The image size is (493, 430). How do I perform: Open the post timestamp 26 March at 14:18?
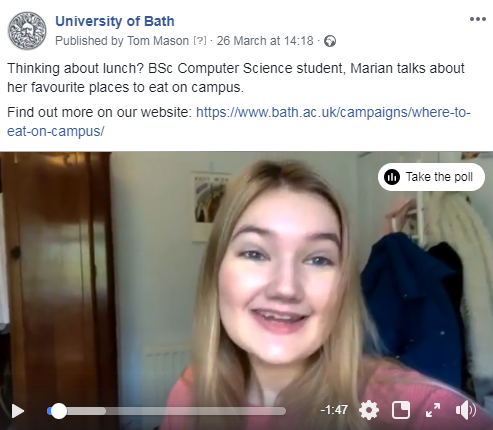click(265, 41)
